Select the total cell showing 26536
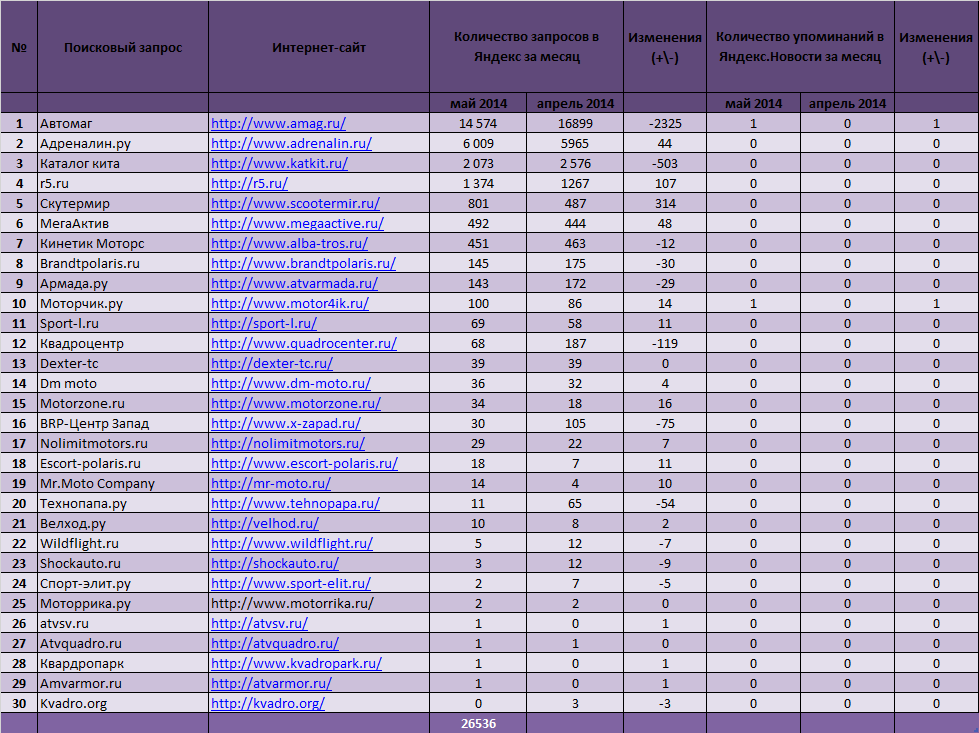Viewport: 979px width, 733px height. [x=478, y=724]
